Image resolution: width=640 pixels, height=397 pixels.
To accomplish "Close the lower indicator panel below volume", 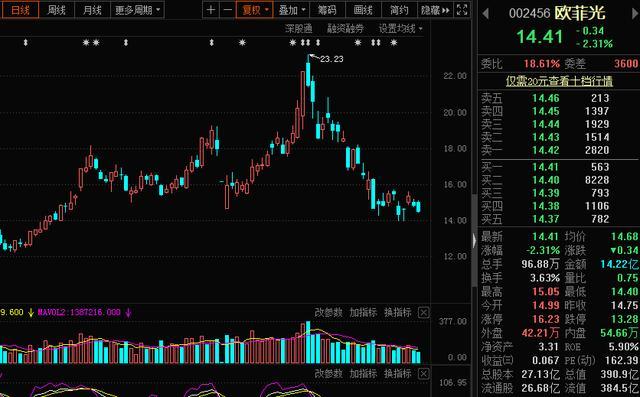I will tap(424, 374).
